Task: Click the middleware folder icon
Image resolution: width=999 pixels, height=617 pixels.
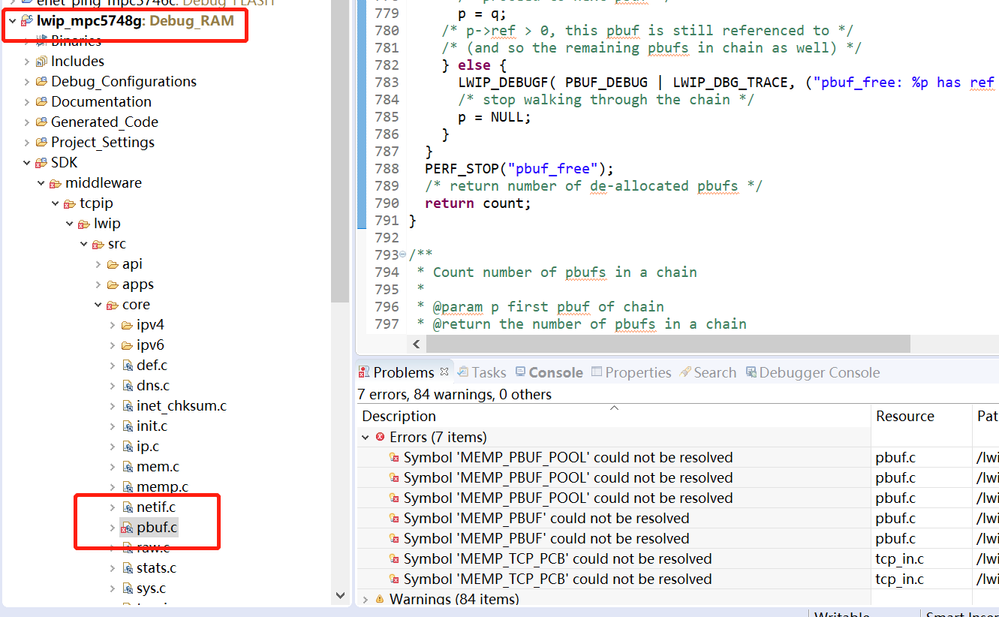Action: point(55,184)
